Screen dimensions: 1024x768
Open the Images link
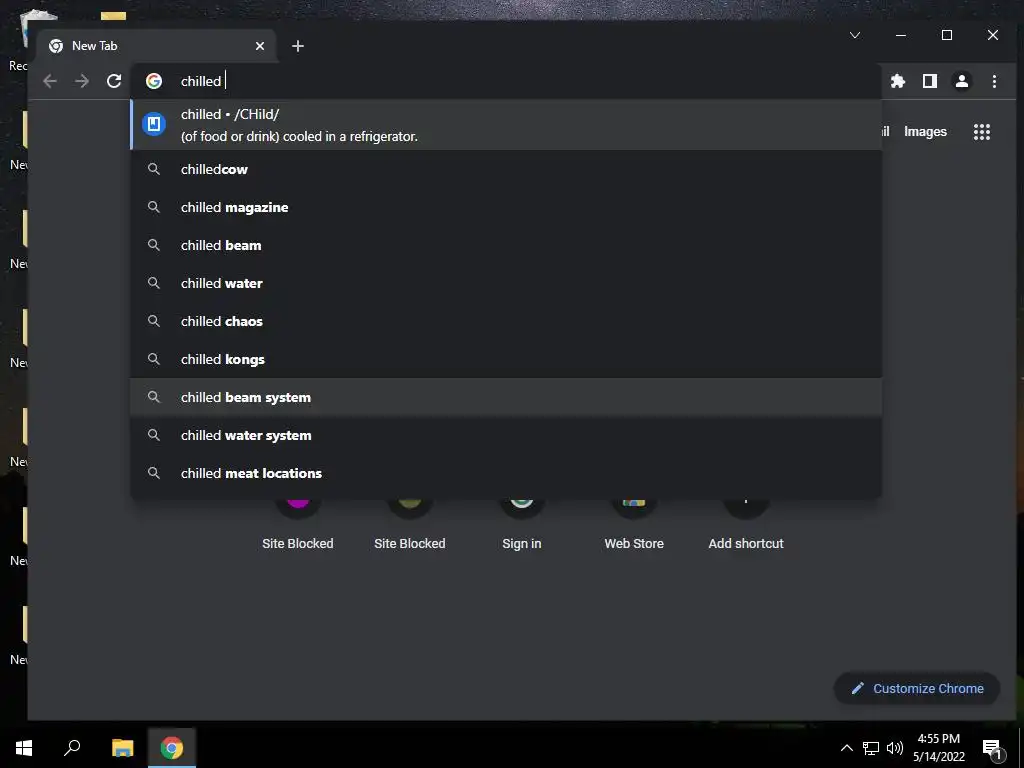tap(925, 131)
